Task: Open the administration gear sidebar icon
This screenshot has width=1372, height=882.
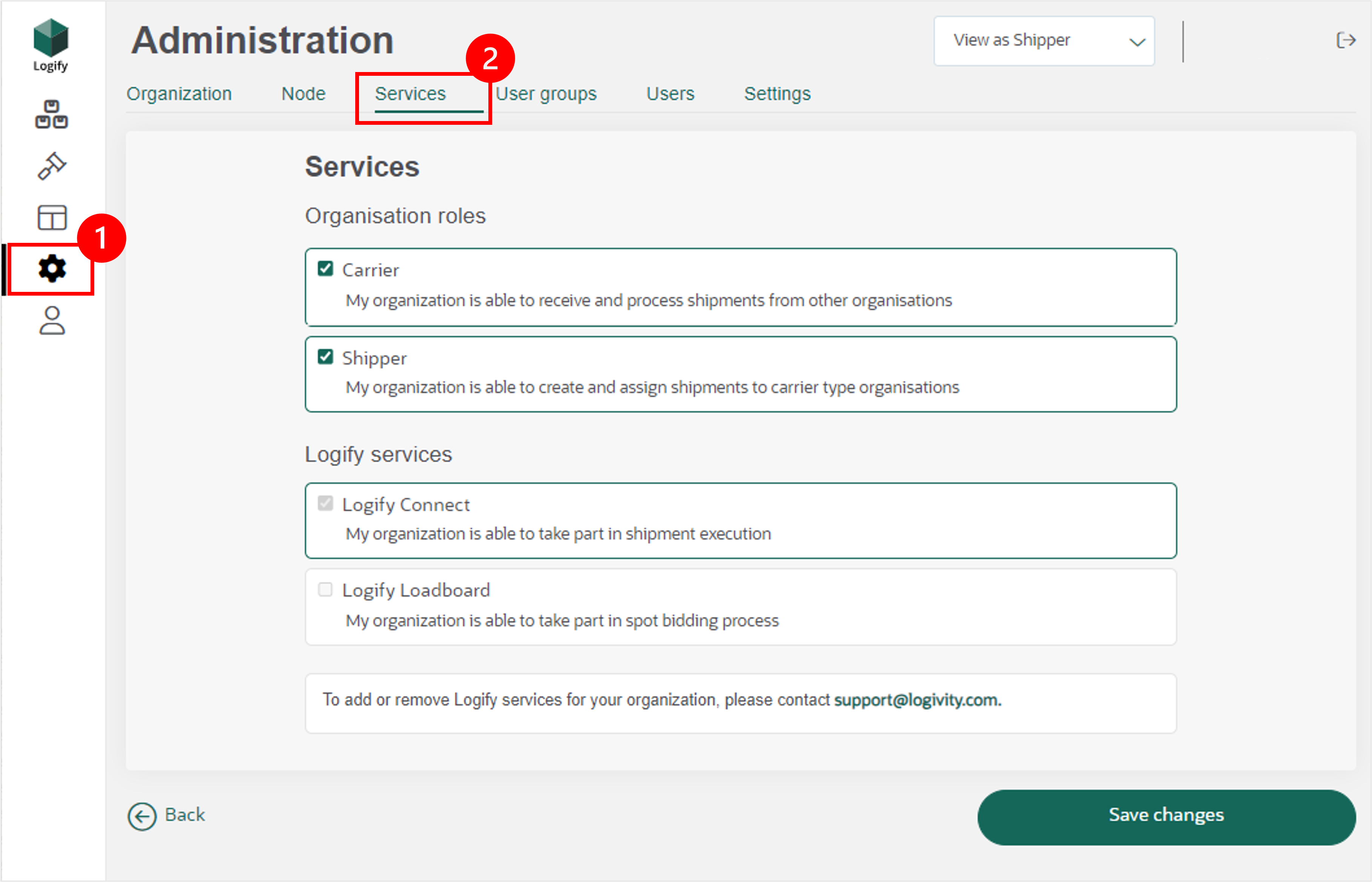Action: tap(52, 268)
